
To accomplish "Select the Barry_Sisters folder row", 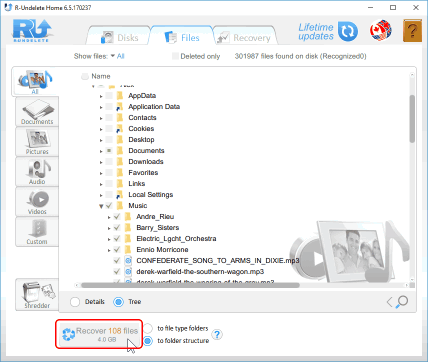I will click(x=158, y=228).
